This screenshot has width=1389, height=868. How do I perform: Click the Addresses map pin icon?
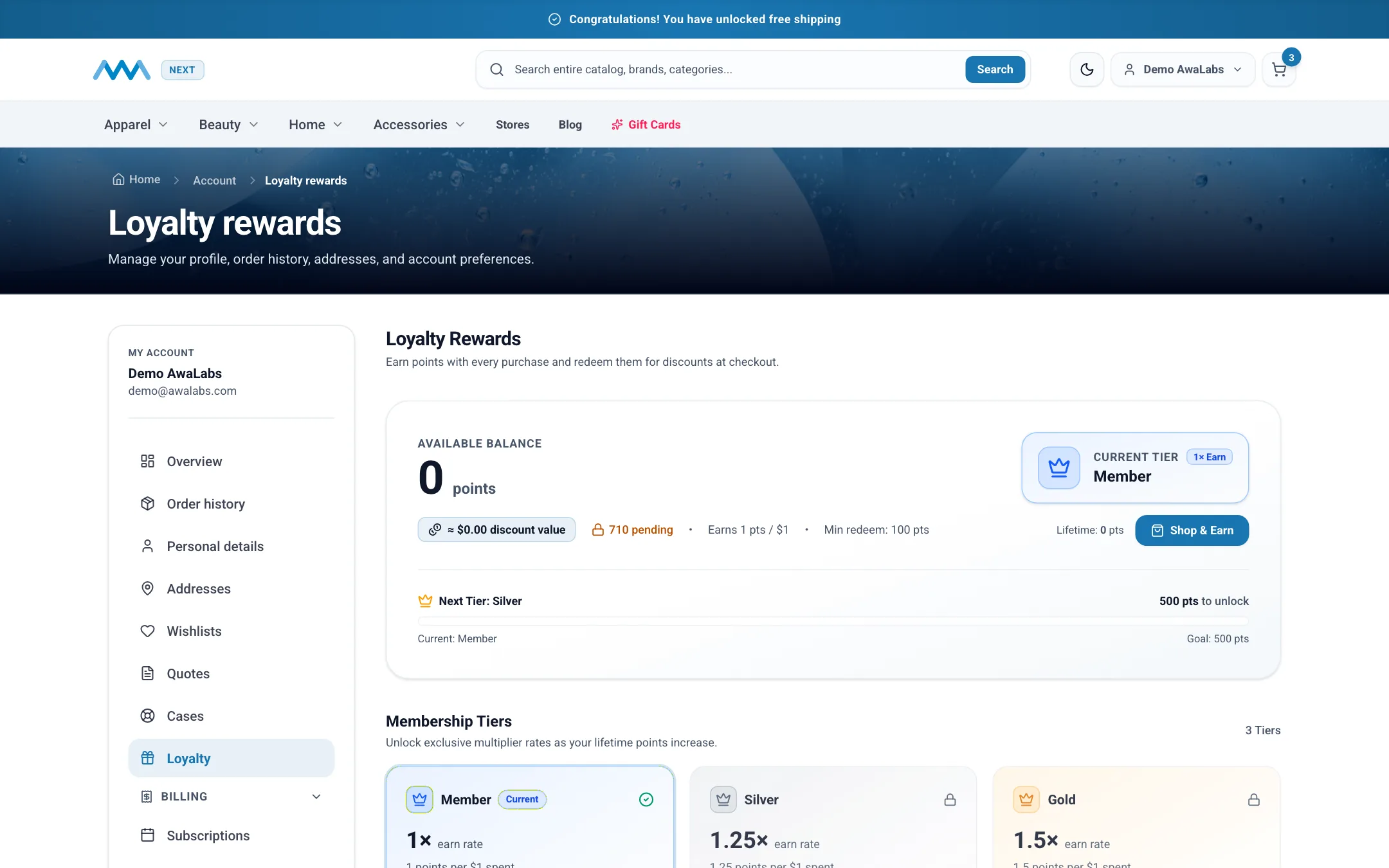[x=147, y=588]
